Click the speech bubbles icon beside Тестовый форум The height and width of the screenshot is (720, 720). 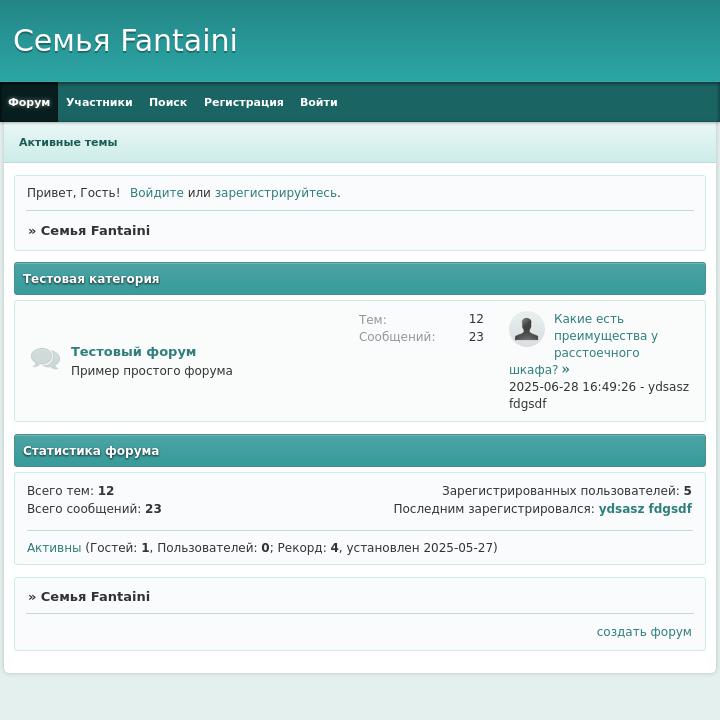tap(45, 358)
